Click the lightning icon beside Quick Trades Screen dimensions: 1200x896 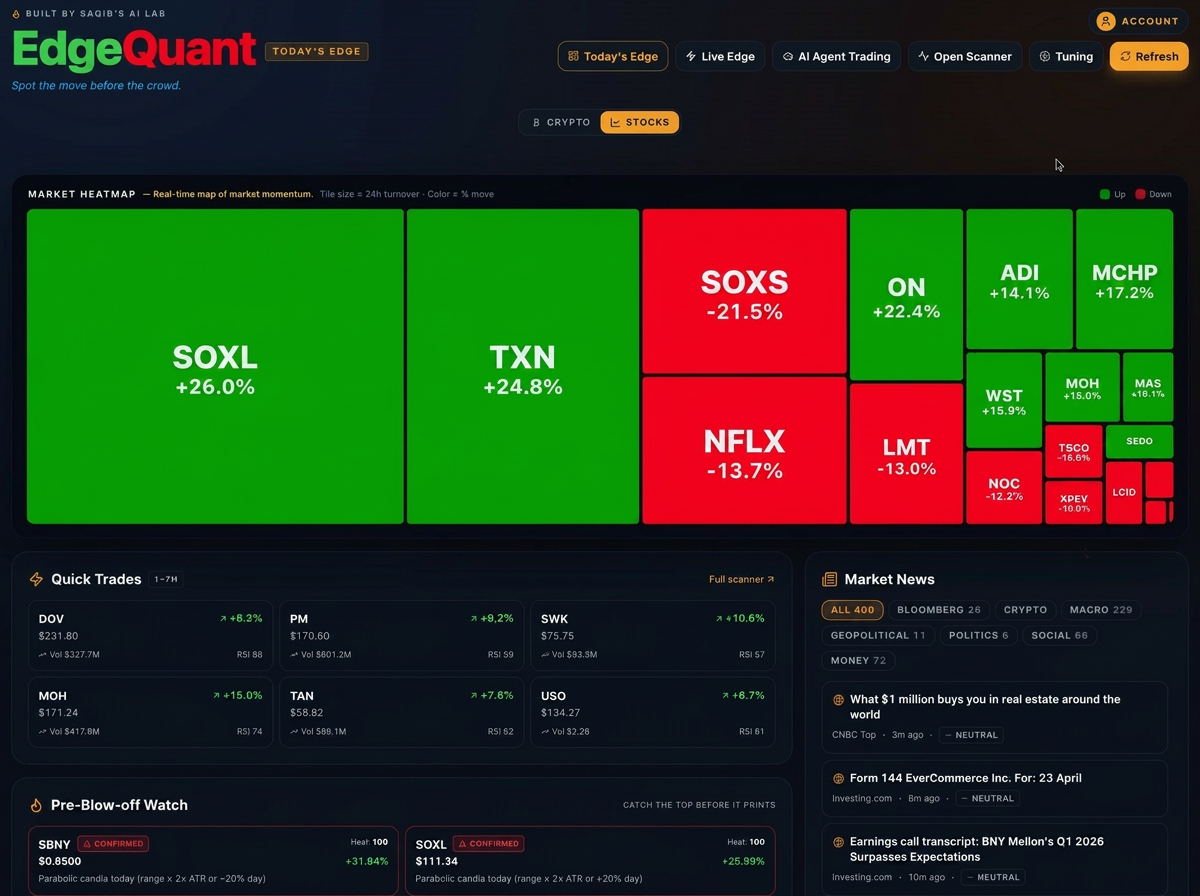(37, 580)
